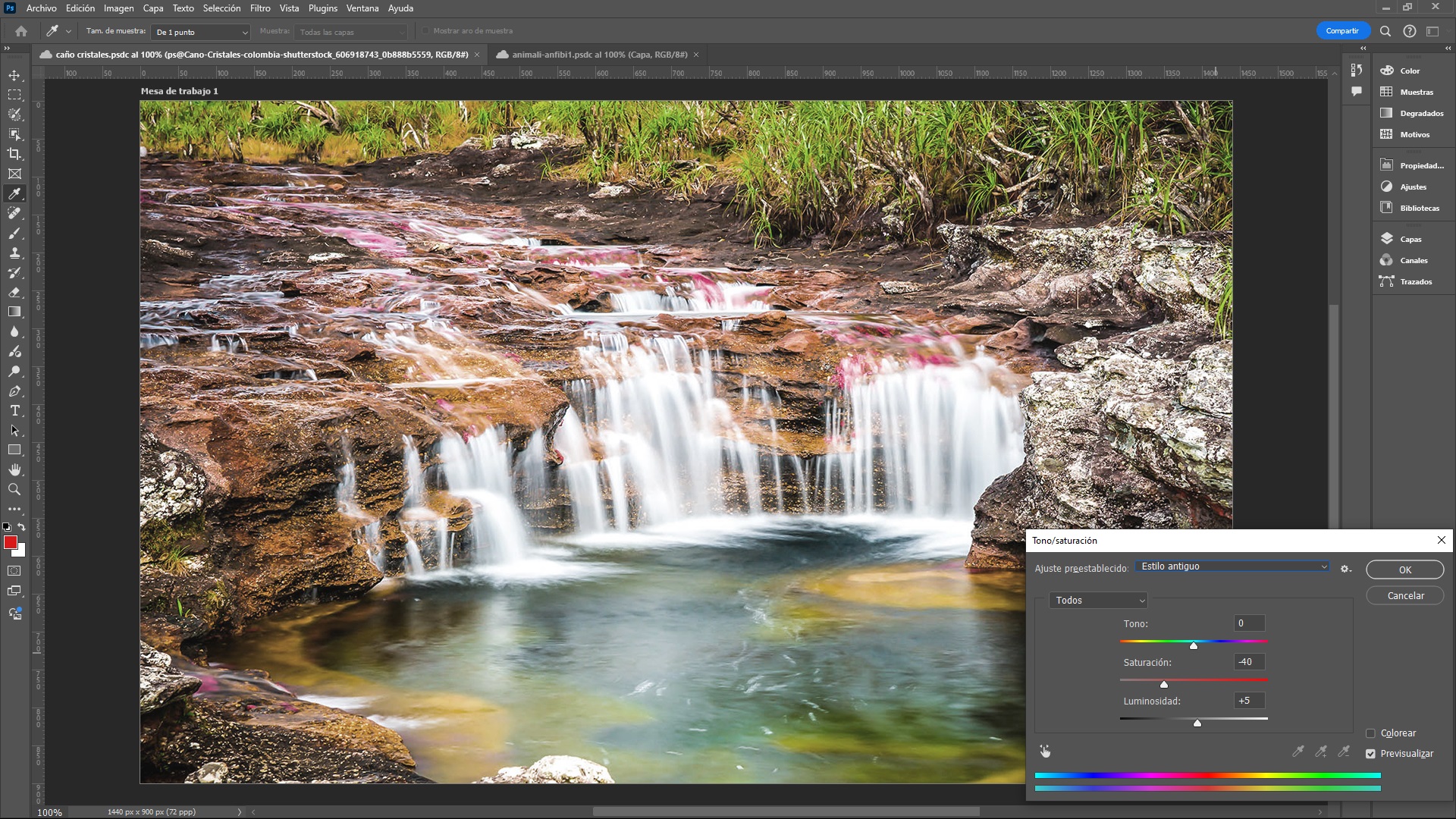Switch to the caño cristales.psdc tab
This screenshot has height=819, width=1456.
261,55
